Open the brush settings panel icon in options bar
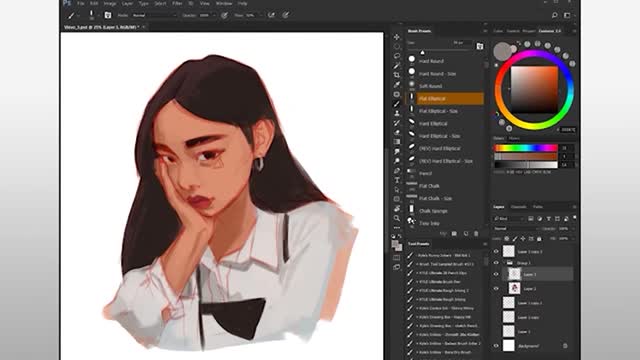Viewport: 640px width, 360px height. coord(108,15)
